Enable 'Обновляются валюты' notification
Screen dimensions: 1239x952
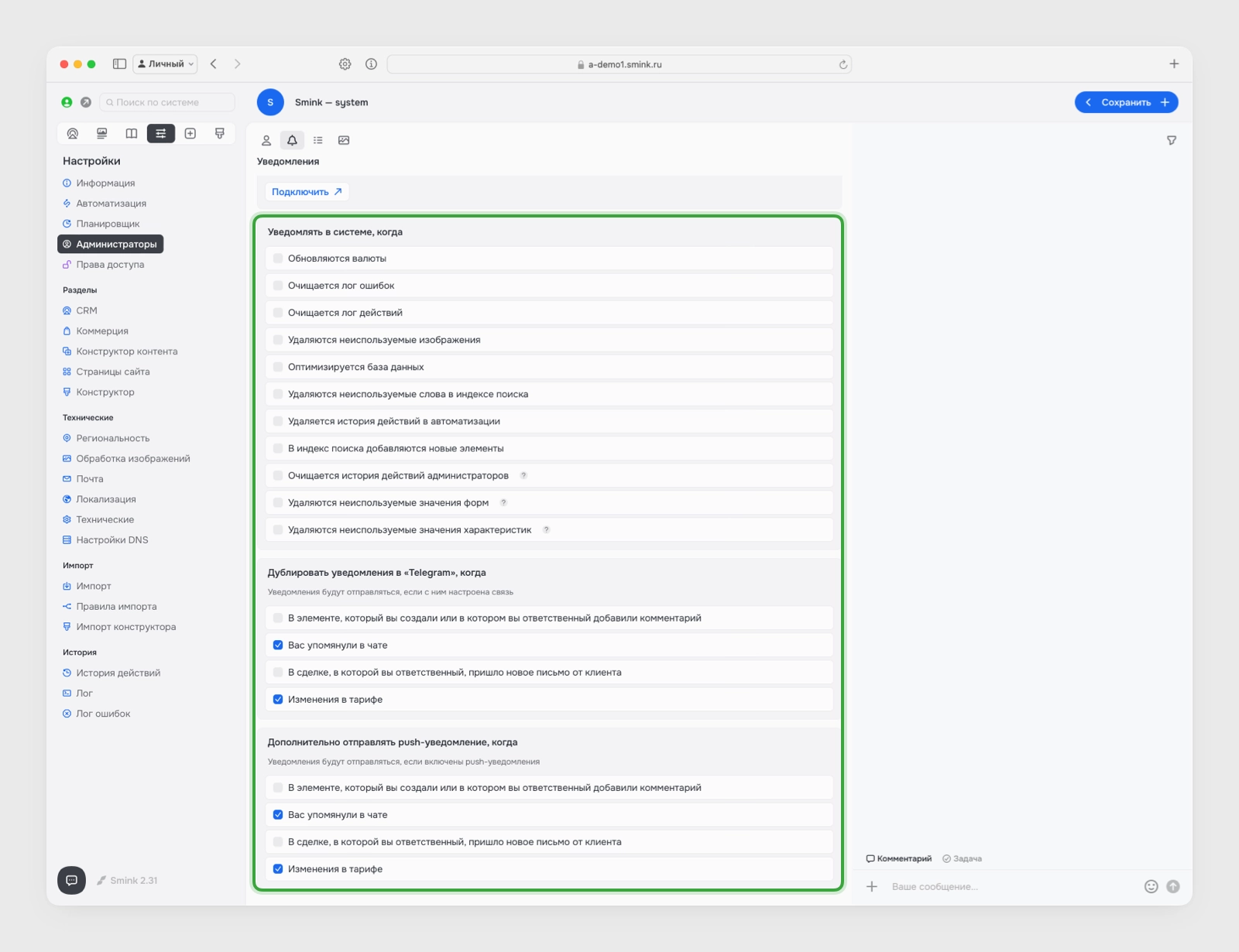tap(278, 259)
